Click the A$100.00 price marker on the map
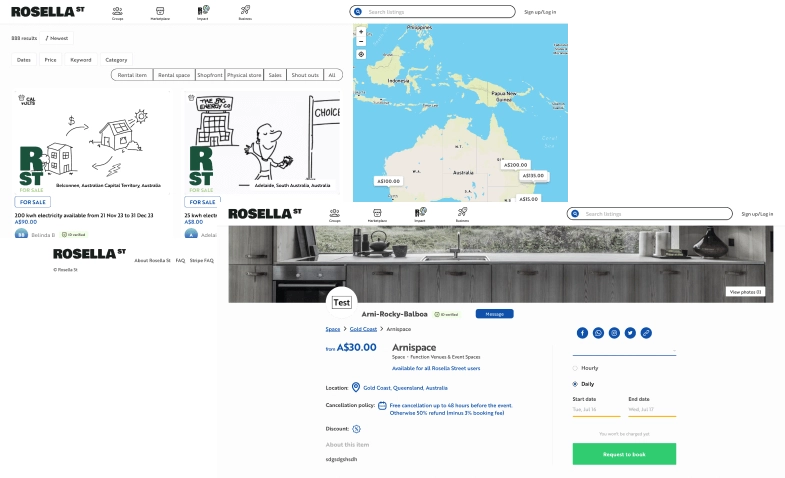Viewport: 785px width, 478px height. coord(388,181)
